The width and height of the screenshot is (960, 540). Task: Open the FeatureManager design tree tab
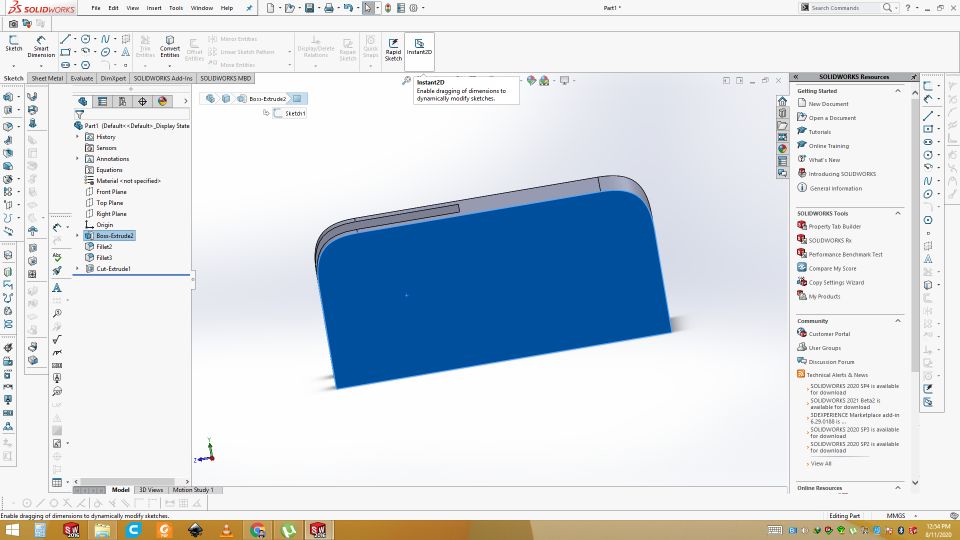(x=83, y=102)
